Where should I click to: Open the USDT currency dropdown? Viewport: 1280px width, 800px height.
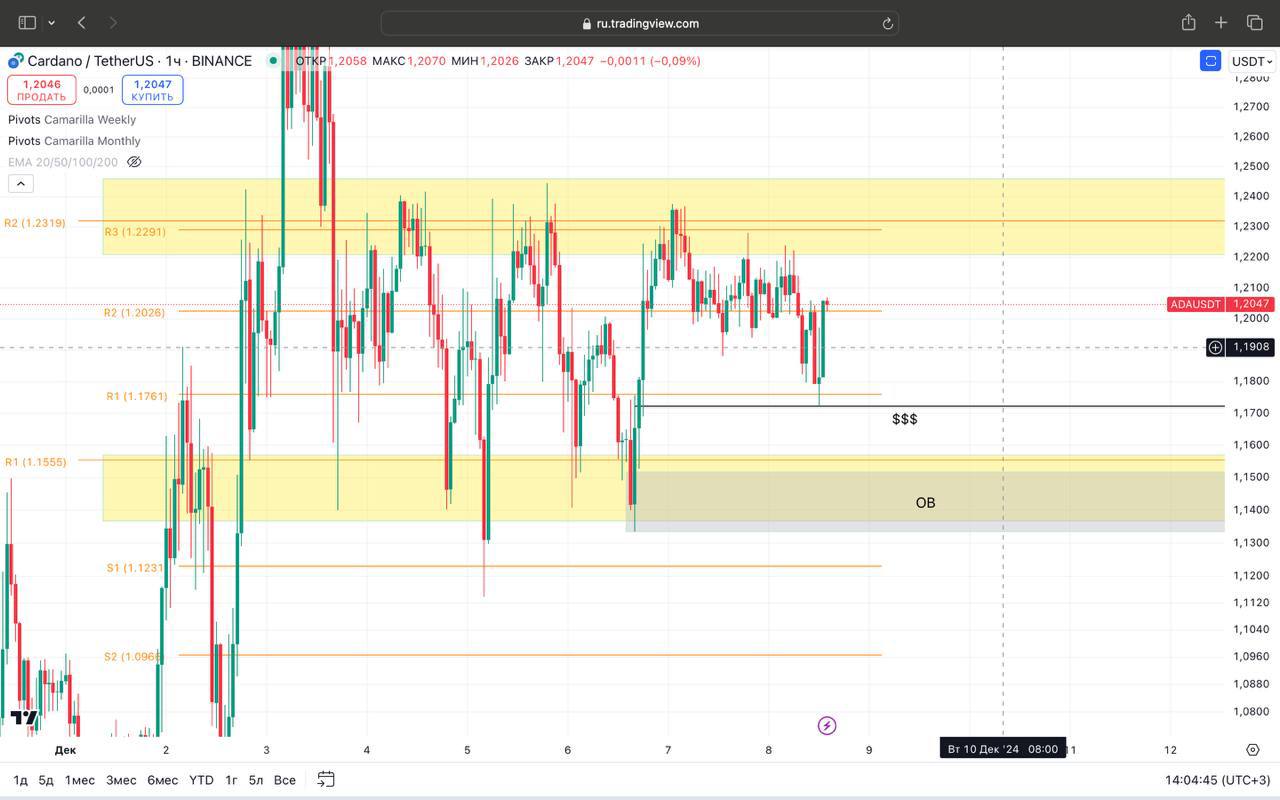[x=1252, y=61]
